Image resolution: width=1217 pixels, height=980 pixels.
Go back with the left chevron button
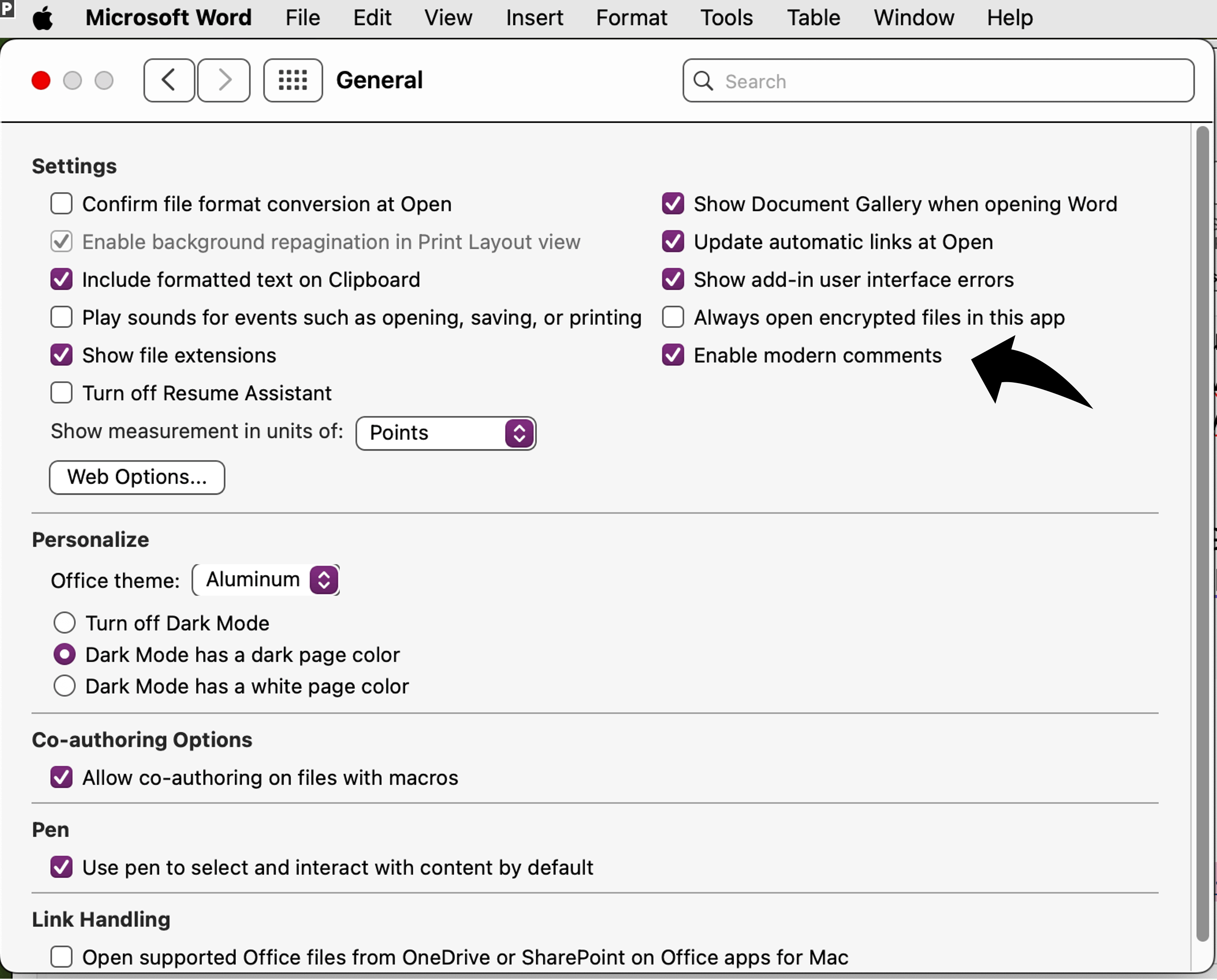[169, 80]
